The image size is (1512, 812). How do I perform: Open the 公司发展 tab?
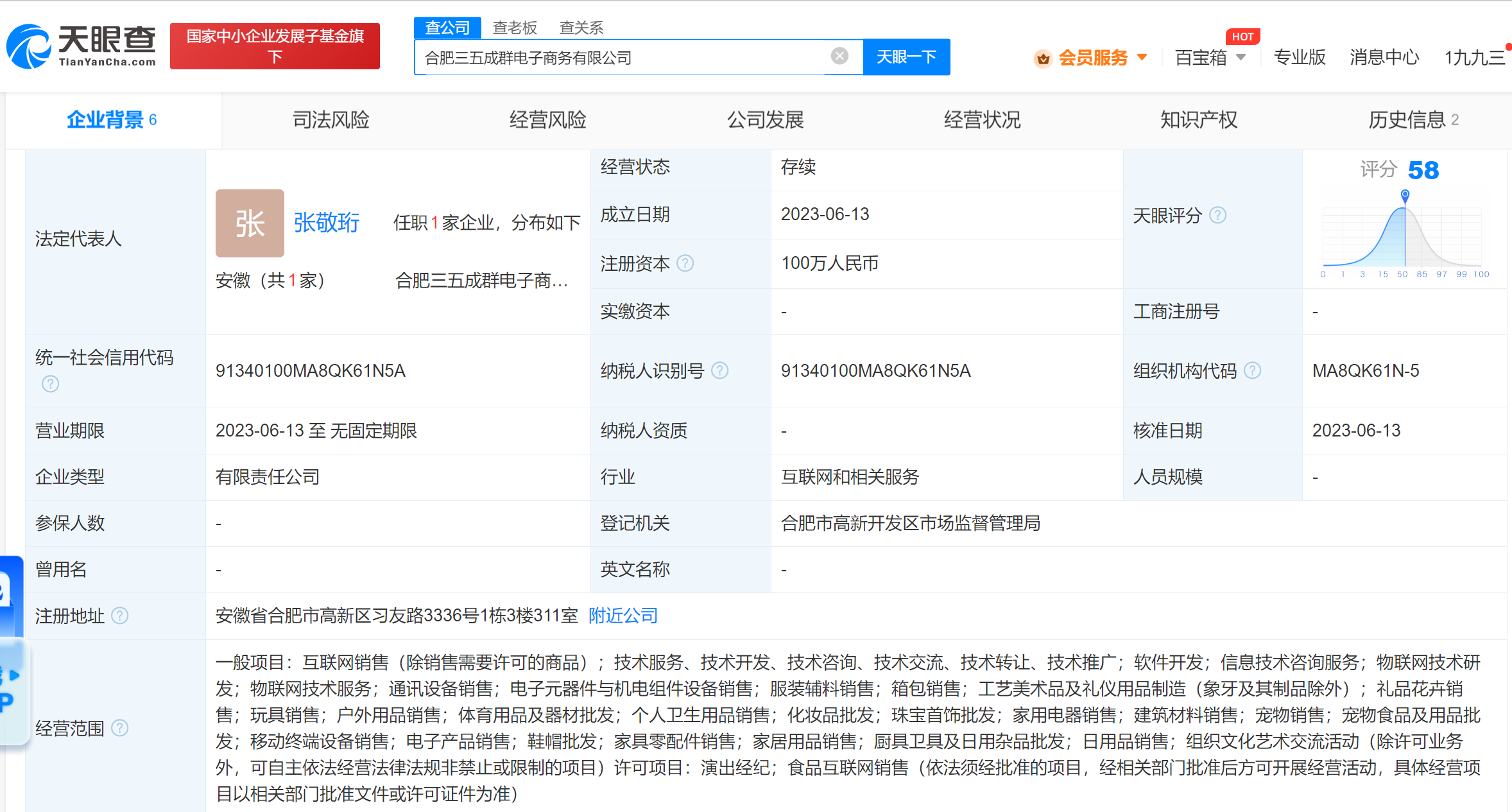tap(765, 119)
